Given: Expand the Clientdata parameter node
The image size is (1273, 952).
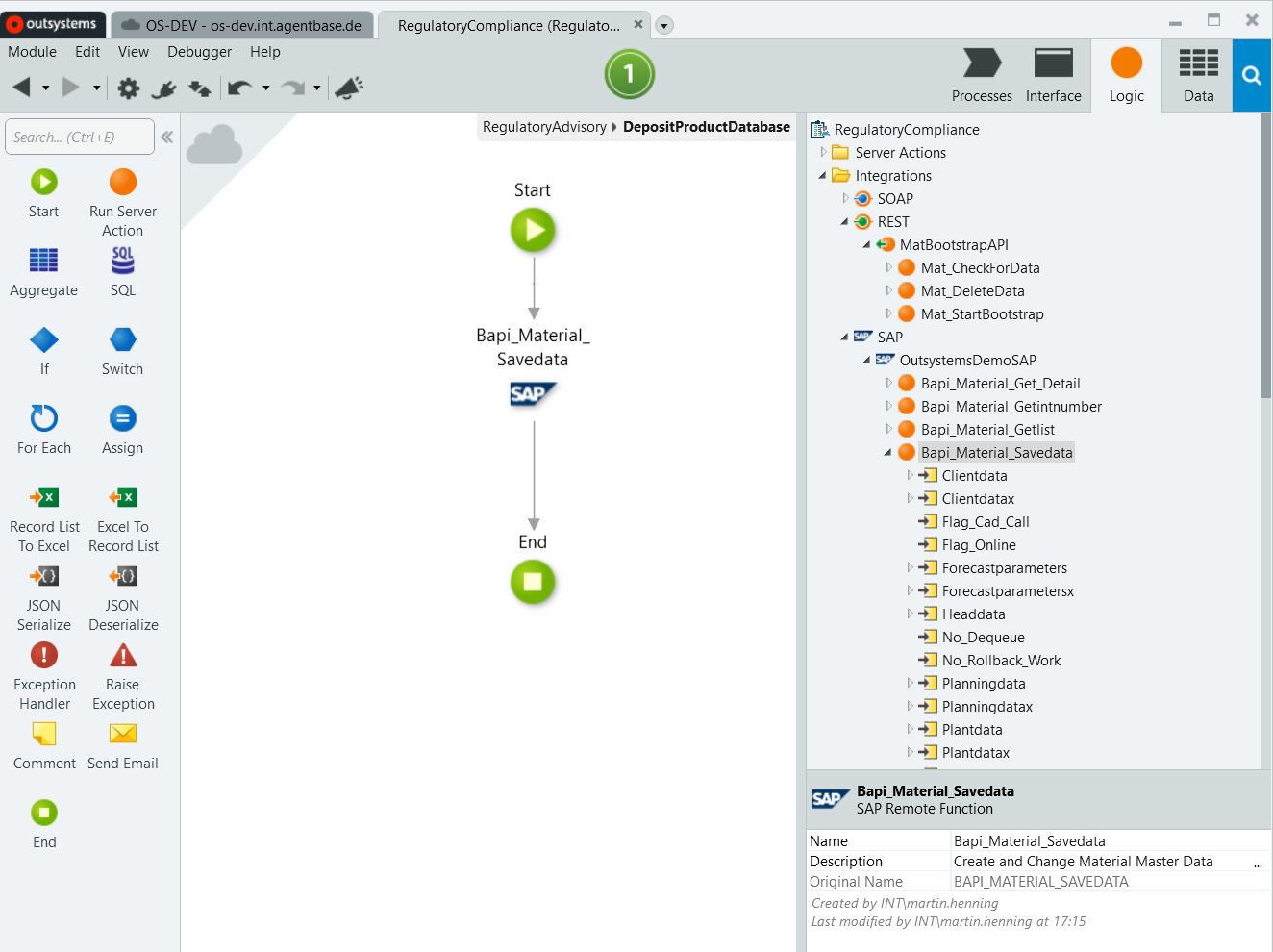Looking at the screenshot, I should [911, 475].
